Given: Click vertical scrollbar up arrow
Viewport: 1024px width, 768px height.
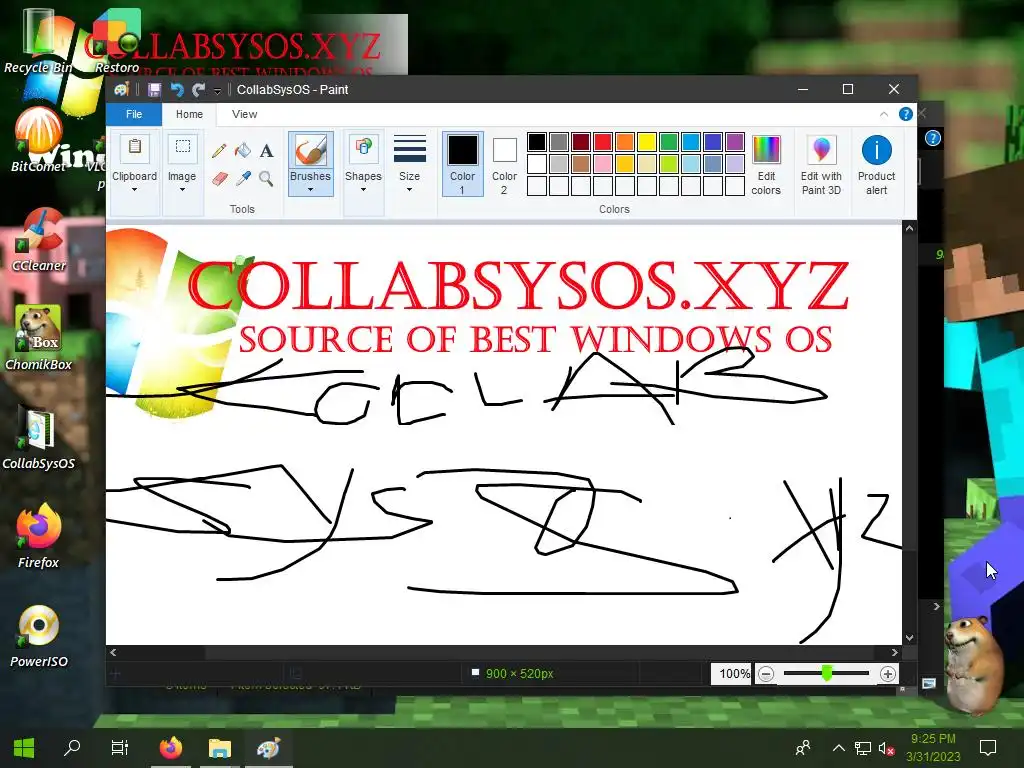Looking at the screenshot, I should 909,228.
